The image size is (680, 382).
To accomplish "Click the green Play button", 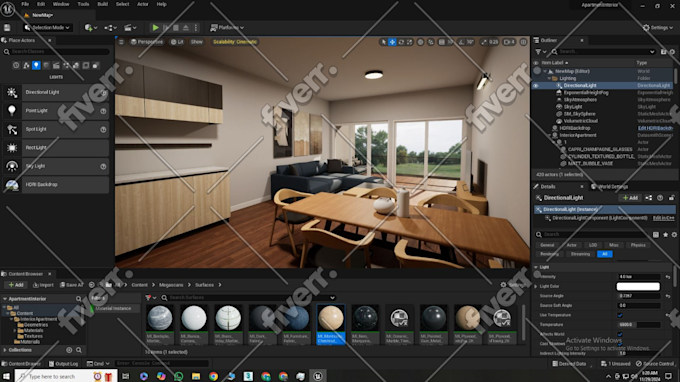I will point(155,28).
